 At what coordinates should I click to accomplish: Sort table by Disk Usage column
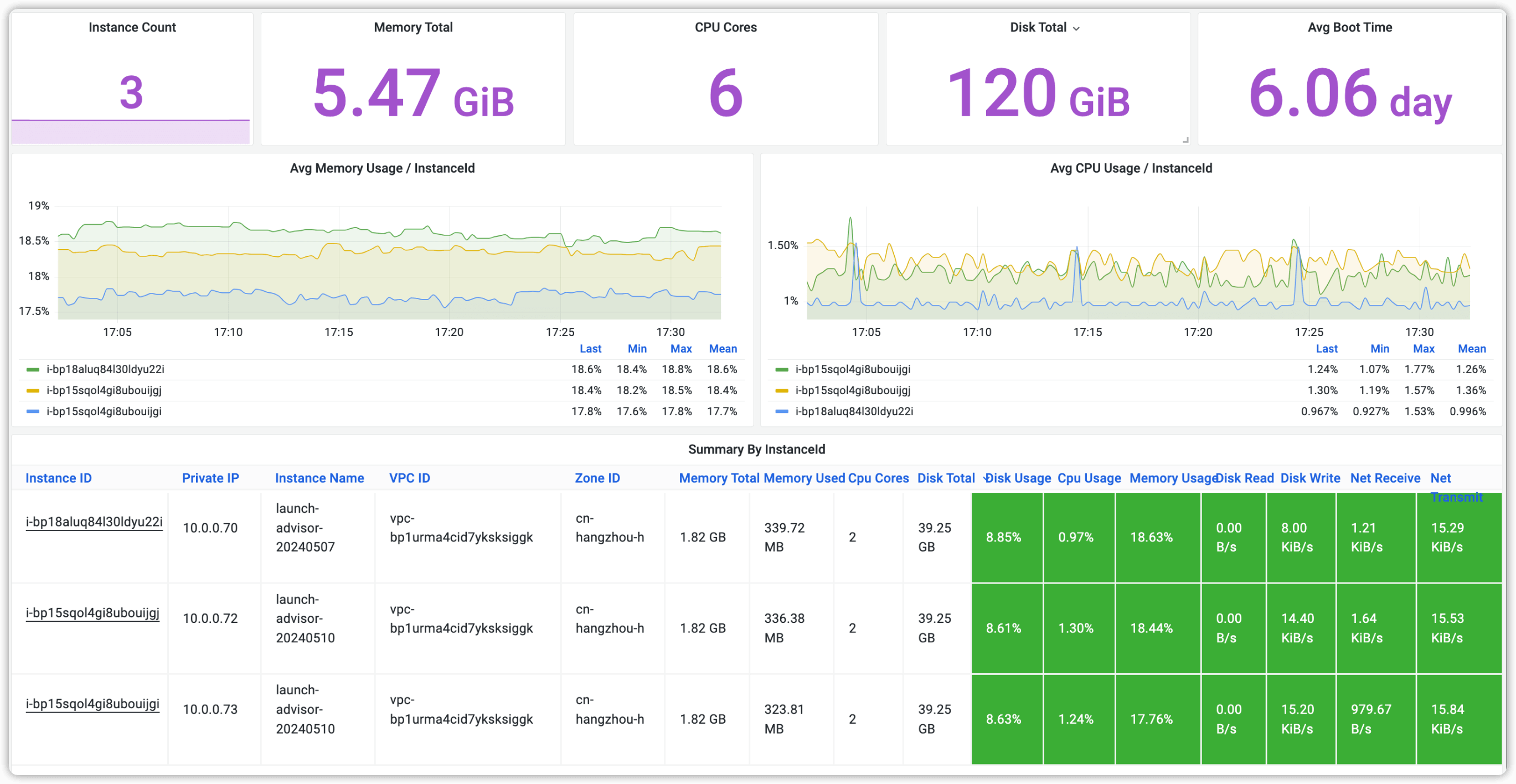point(1018,478)
